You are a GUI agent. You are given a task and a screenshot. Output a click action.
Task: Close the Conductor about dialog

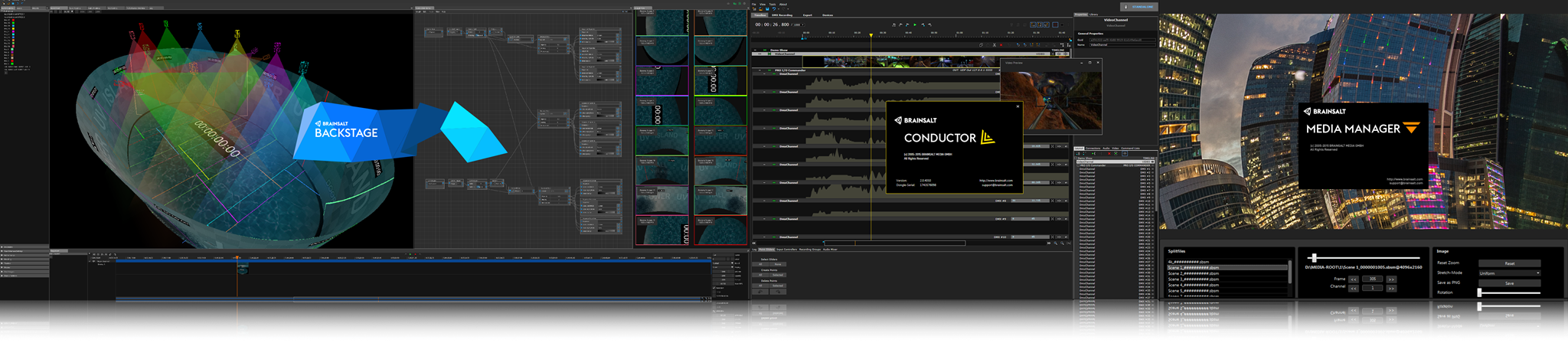click(1018, 106)
